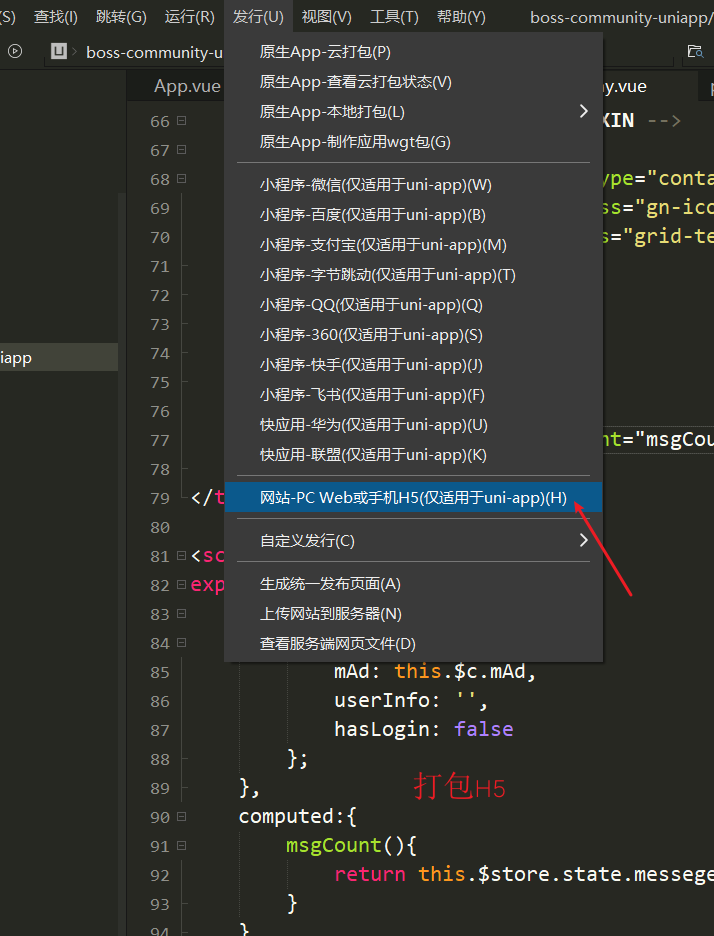The image size is (714, 936).
Task: Choose 快应用-华为 publish option
Action: click(x=413, y=425)
